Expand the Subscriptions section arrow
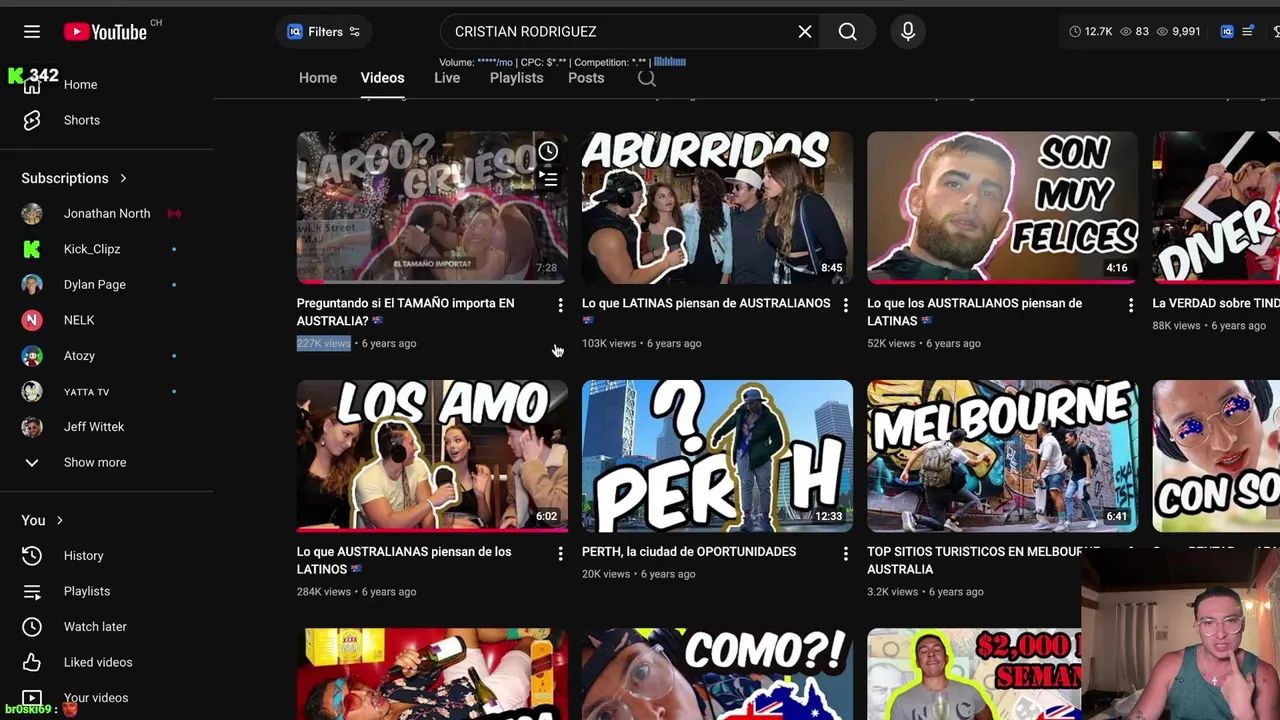 coord(123,178)
